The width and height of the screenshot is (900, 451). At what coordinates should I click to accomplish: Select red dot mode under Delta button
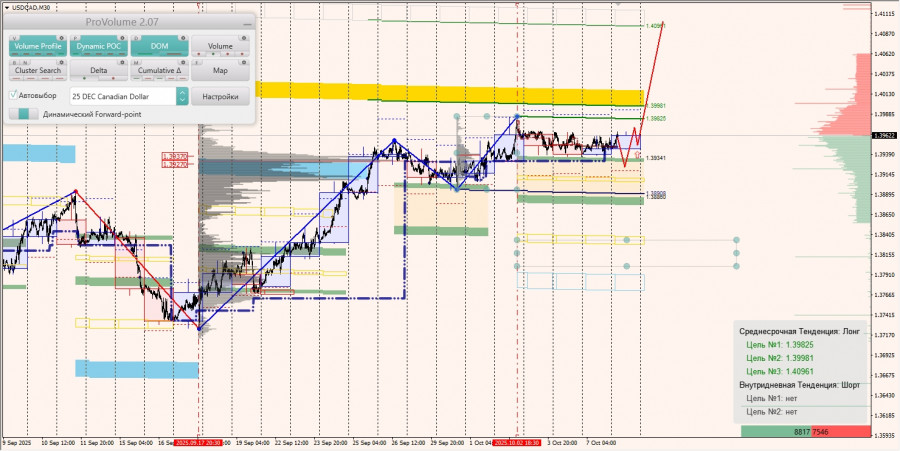[113, 78]
